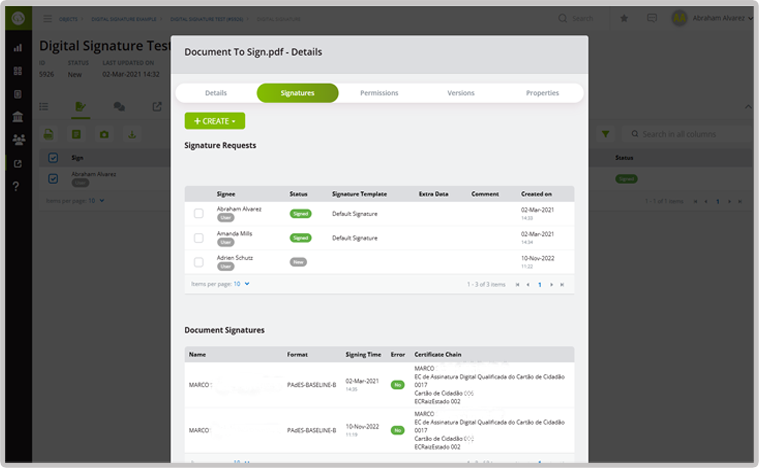Open the Versions tab
Viewport: 759px width, 468px height.
[x=461, y=93]
